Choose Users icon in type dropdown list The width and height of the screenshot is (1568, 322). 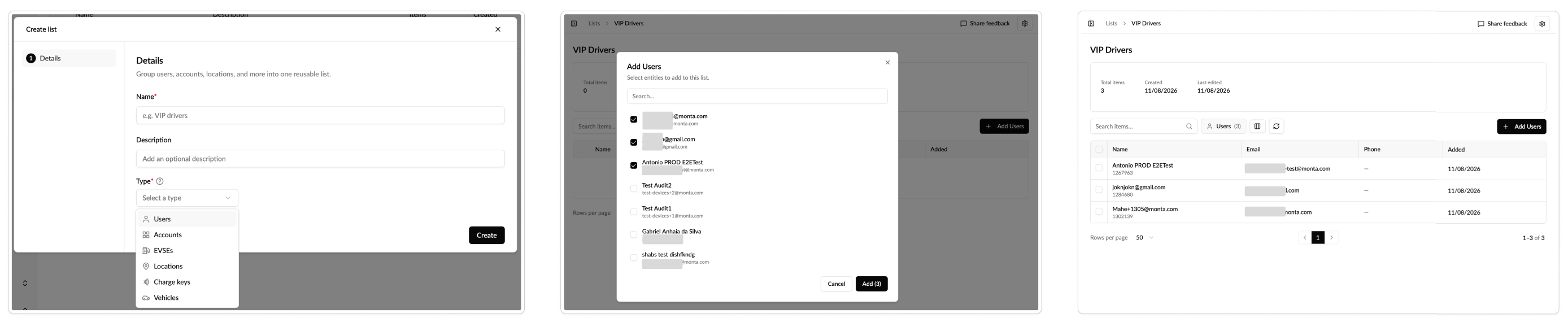coord(146,219)
